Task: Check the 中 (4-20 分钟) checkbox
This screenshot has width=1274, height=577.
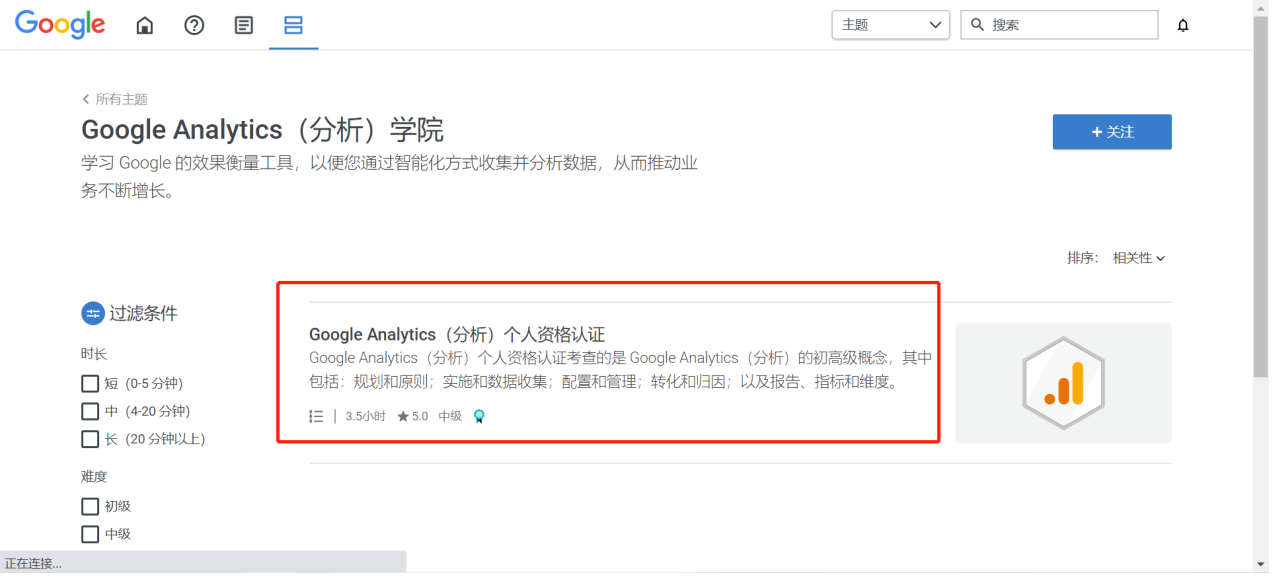Action: pos(90,411)
